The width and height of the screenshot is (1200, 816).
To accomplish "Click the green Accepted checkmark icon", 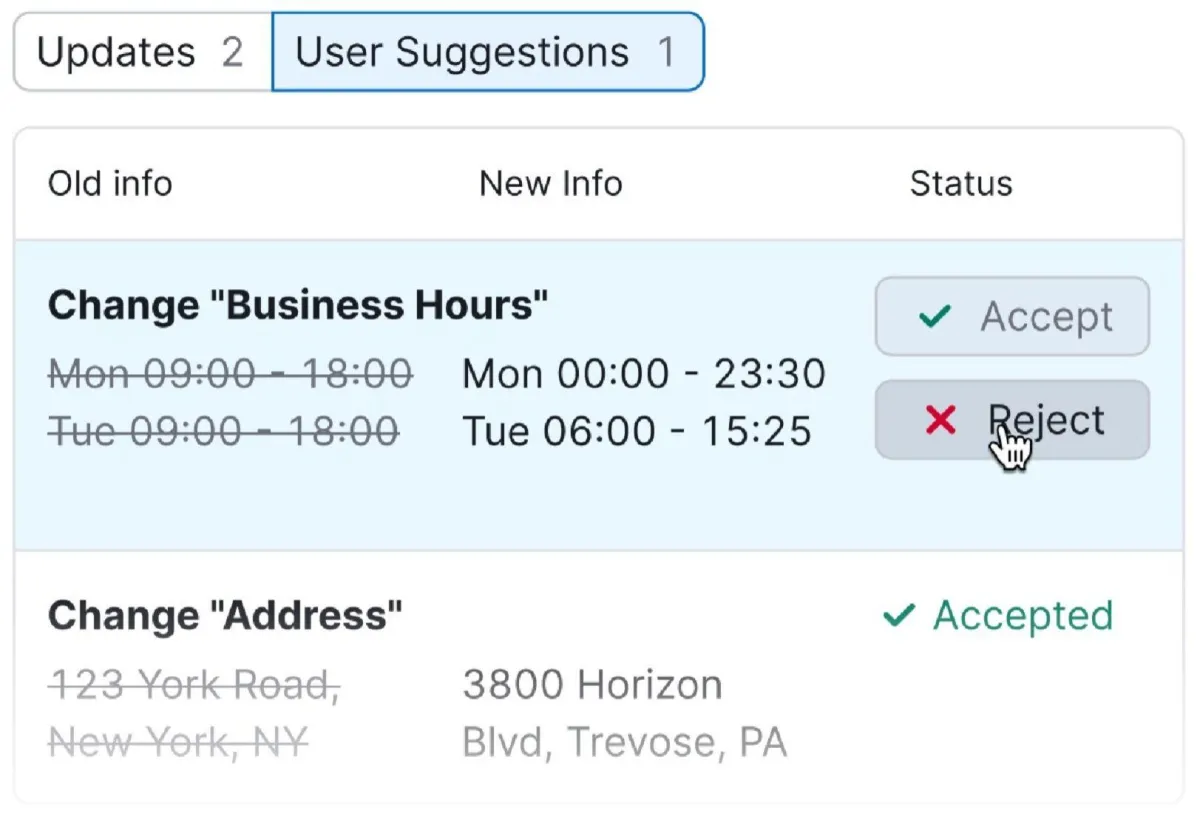I will (898, 616).
